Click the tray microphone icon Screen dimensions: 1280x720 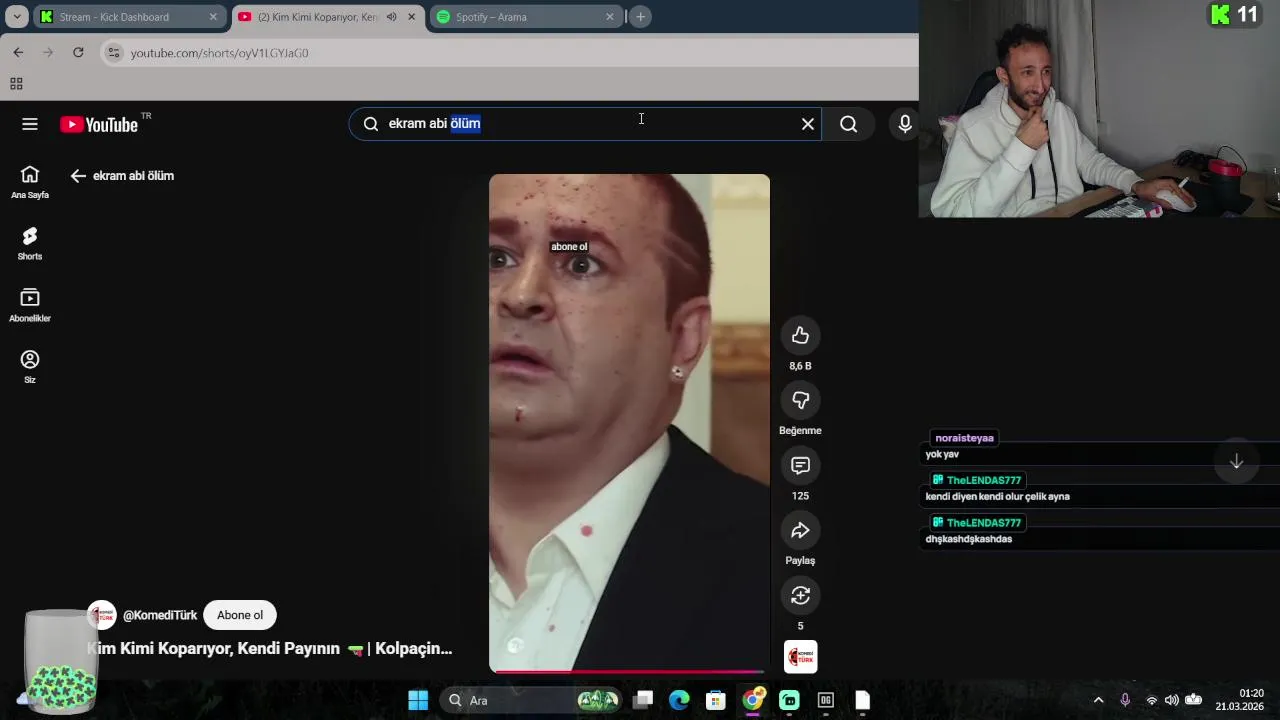1125,700
